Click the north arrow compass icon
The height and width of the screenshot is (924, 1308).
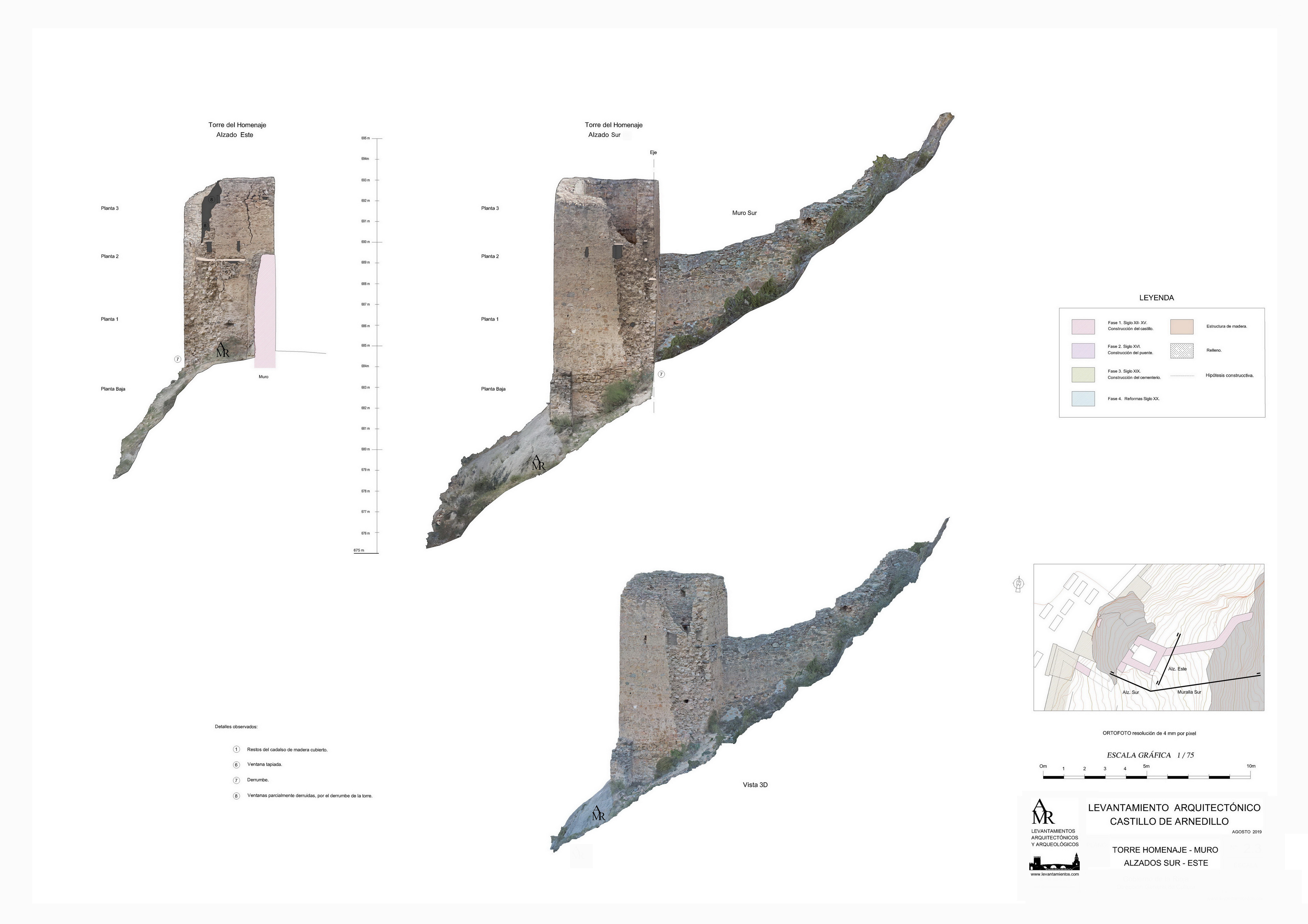coord(1018,584)
